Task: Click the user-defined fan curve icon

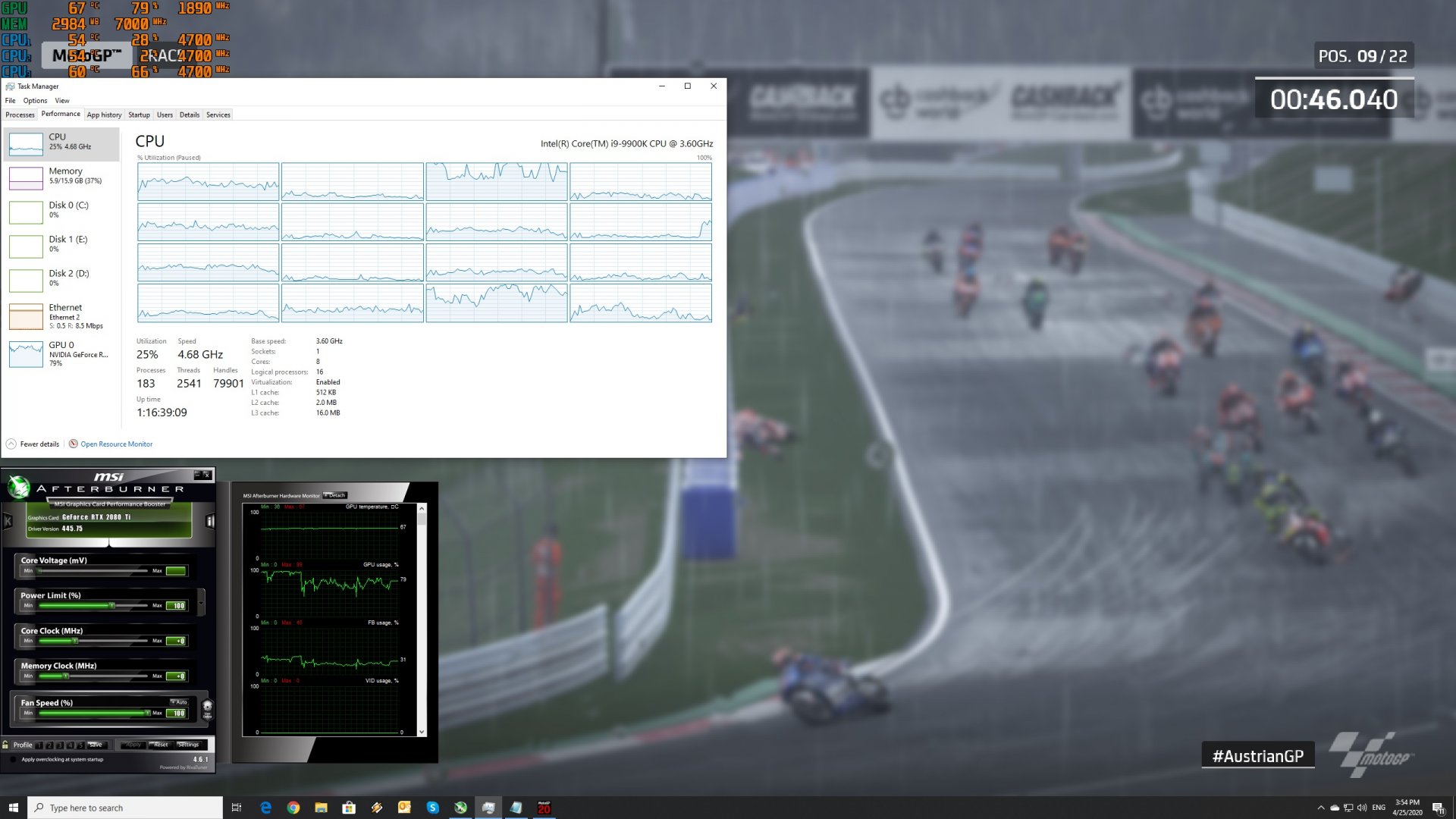Action: coord(207,708)
